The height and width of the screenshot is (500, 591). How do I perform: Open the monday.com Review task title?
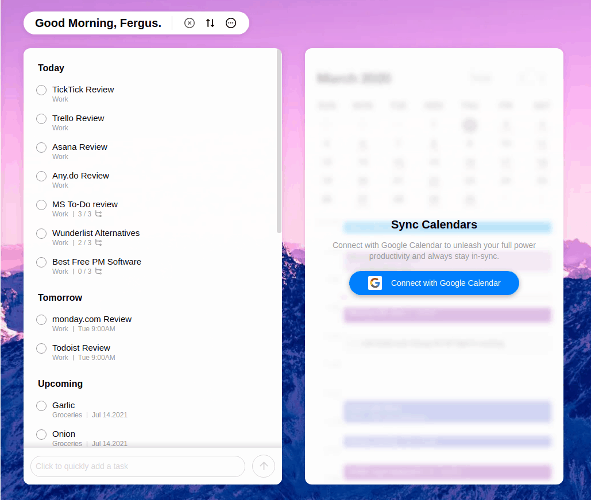(x=92, y=319)
